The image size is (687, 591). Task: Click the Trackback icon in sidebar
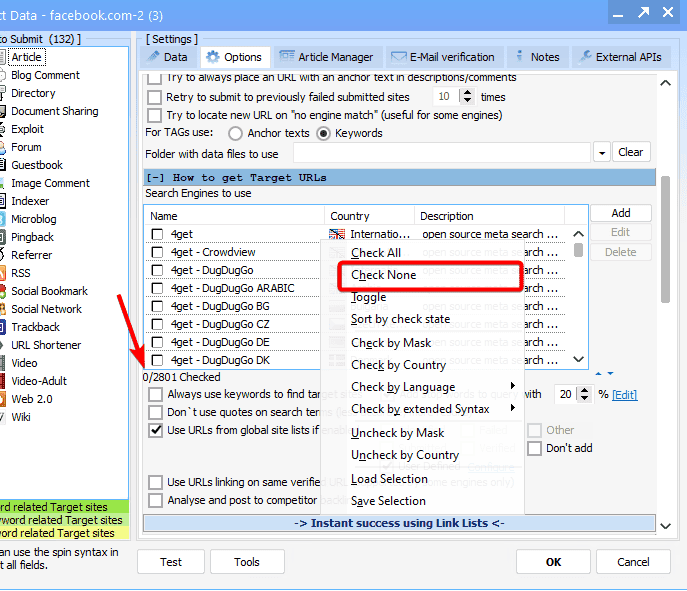[x=2, y=327]
